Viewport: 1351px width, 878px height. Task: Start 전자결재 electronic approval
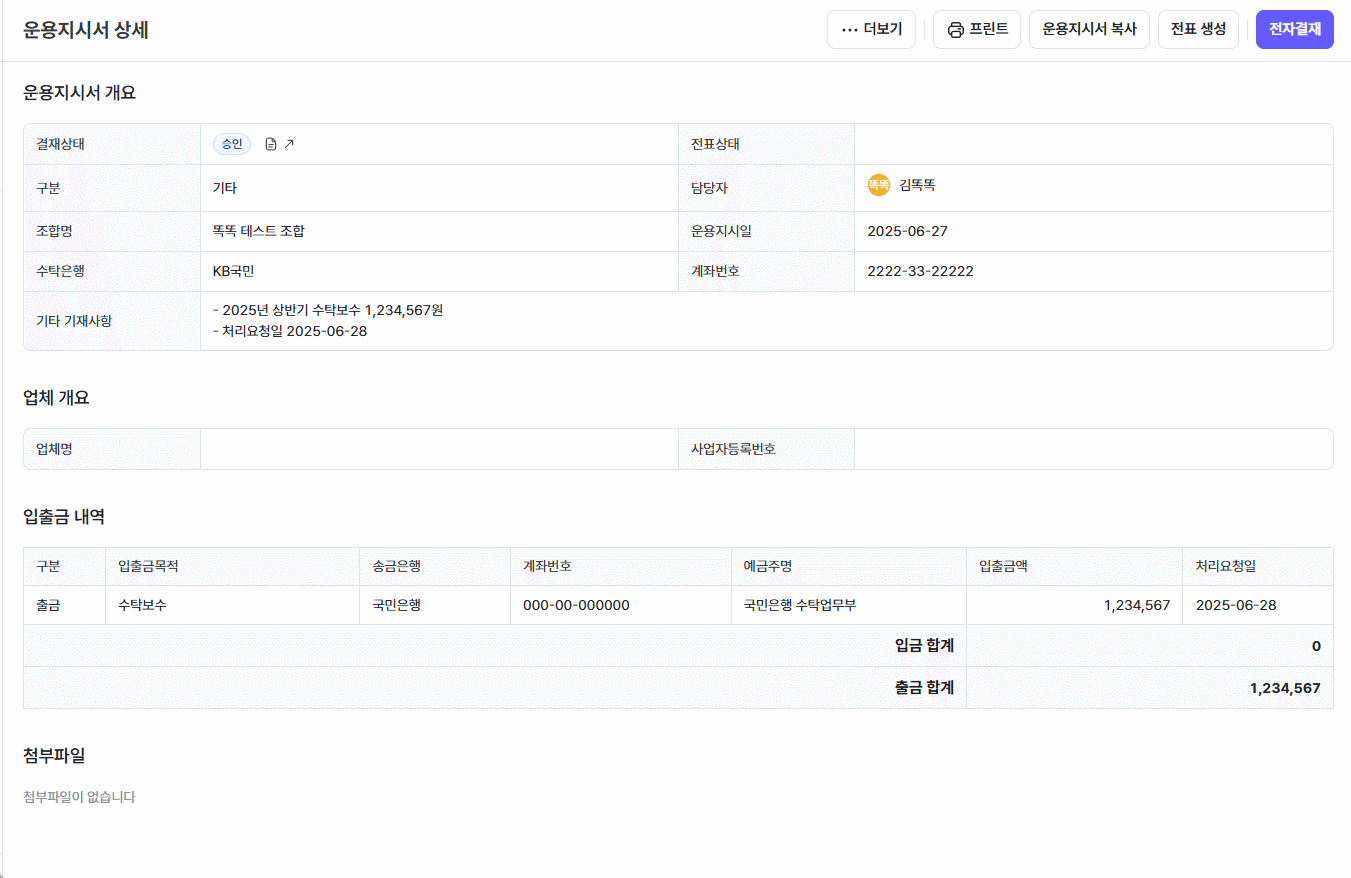[x=1294, y=30]
